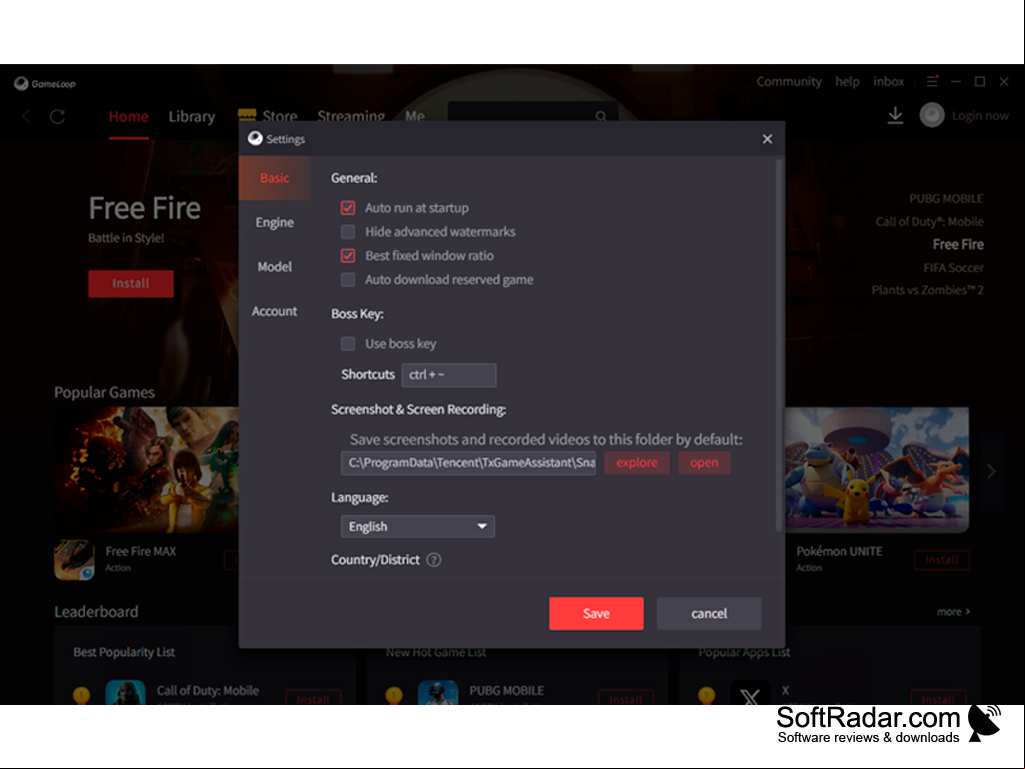1025x769 pixels.
Task: Go to the Home tab
Action: pyautogui.click(x=128, y=116)
